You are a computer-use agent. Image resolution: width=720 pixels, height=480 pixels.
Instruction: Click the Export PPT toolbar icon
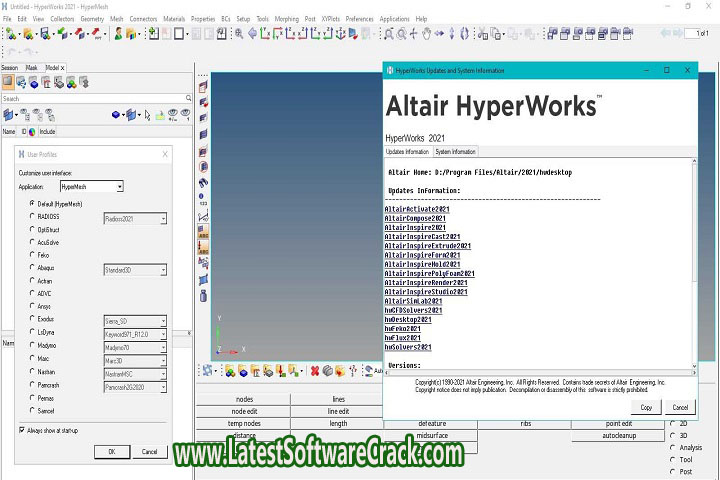pyautogui.click(x=97, y=34)
